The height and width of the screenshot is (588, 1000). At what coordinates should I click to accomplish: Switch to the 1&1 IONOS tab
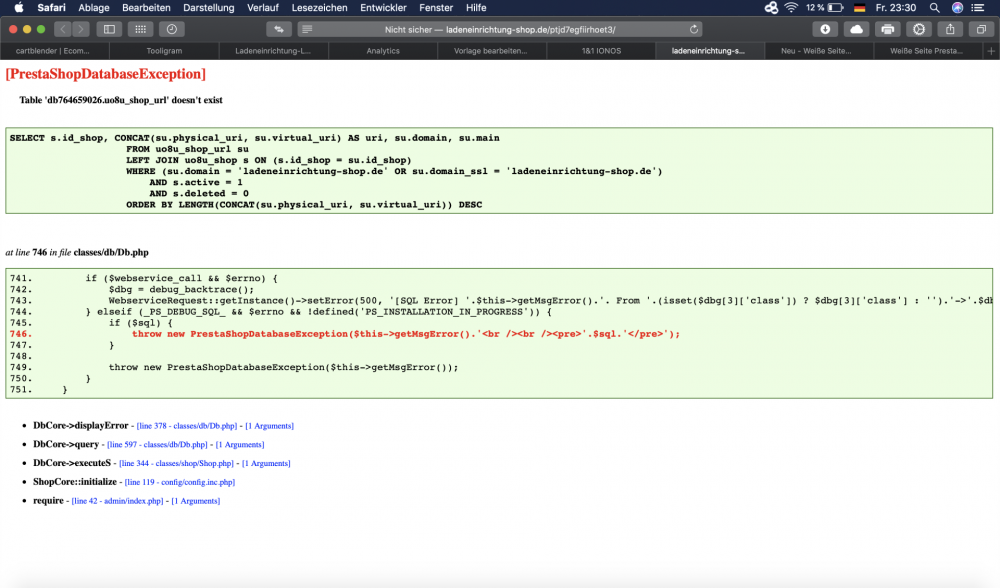[601, 50]
